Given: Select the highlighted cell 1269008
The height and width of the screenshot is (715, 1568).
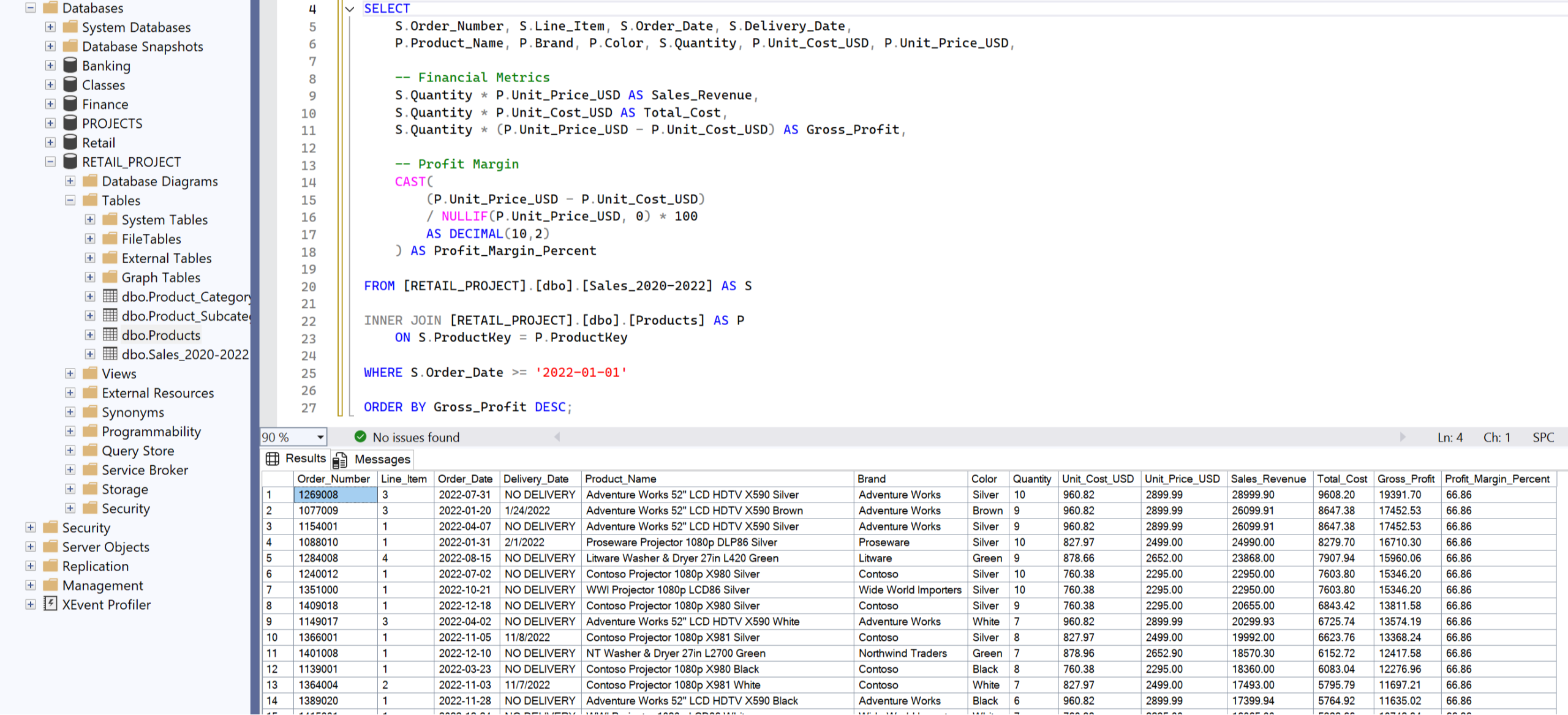Looking at the screenshot, I should [x=336, y=495].
